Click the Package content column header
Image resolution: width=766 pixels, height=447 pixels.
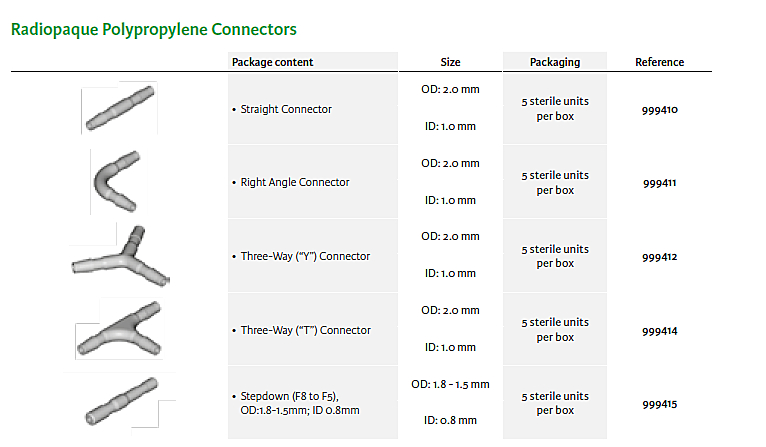[272, 62]
